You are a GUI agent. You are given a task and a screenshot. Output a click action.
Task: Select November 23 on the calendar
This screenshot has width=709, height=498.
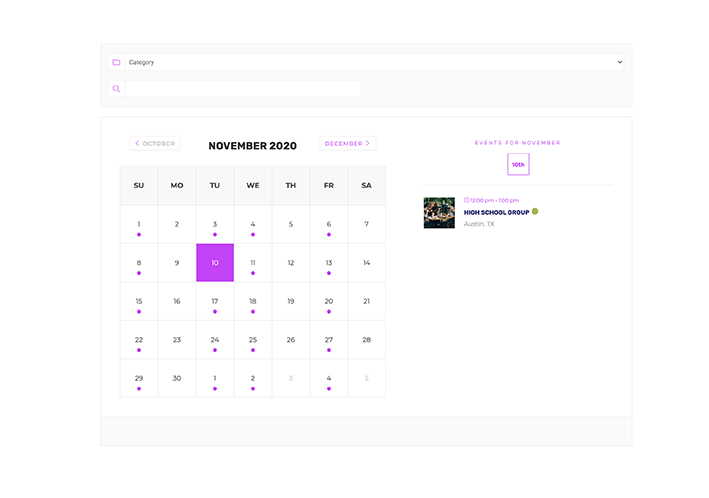(x=177, y=340)
